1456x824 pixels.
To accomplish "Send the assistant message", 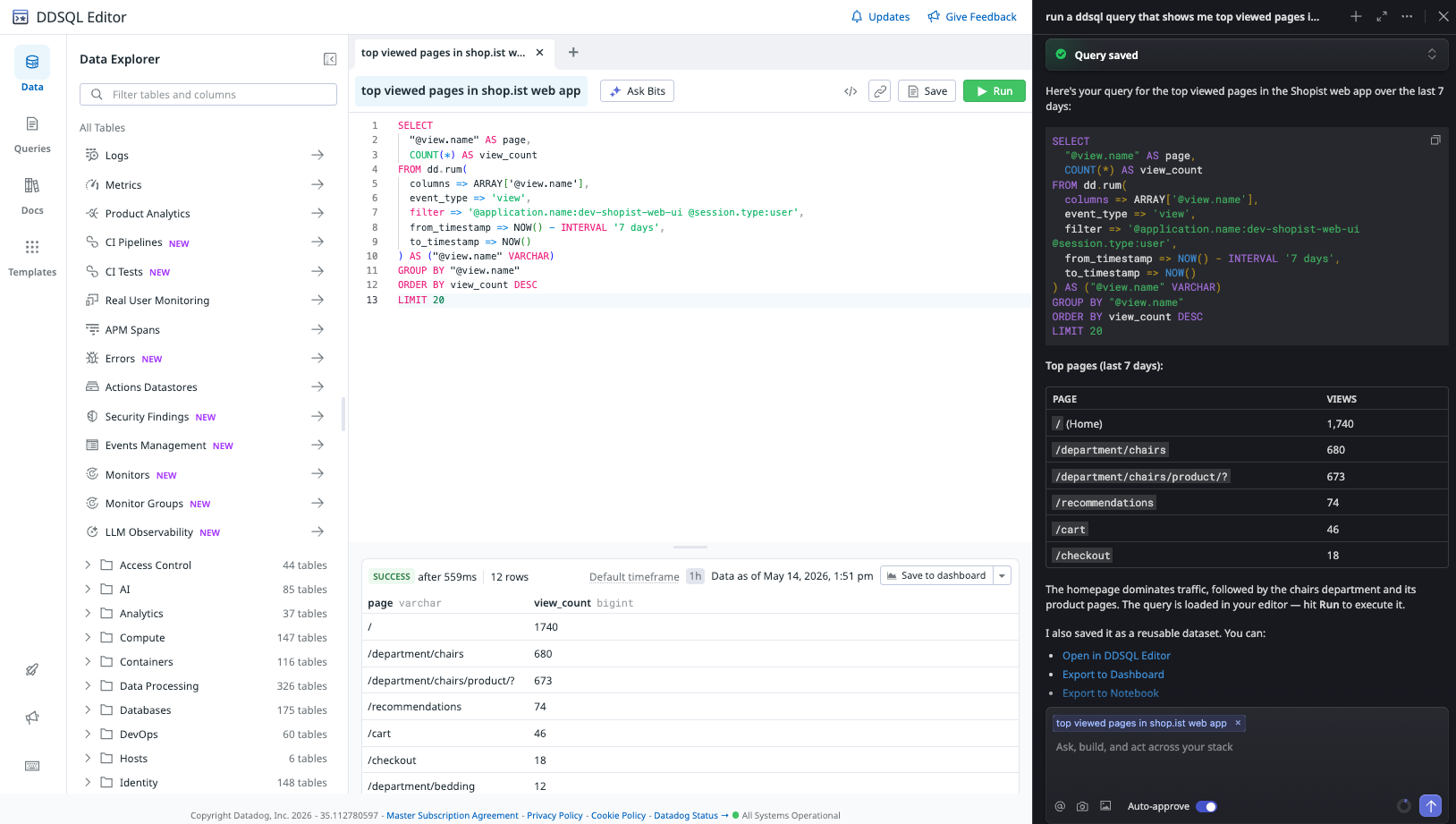I will pyautogui.click(x=1430, y=806).
